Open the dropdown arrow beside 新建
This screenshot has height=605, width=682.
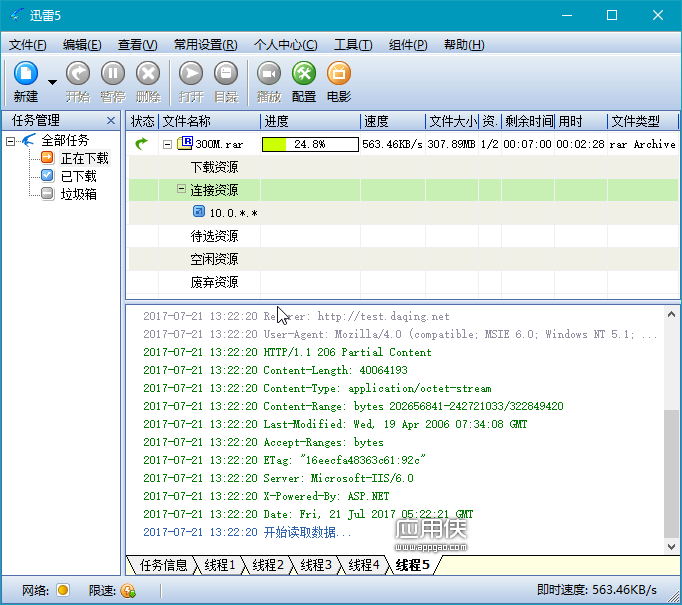[x=52, y=82]
